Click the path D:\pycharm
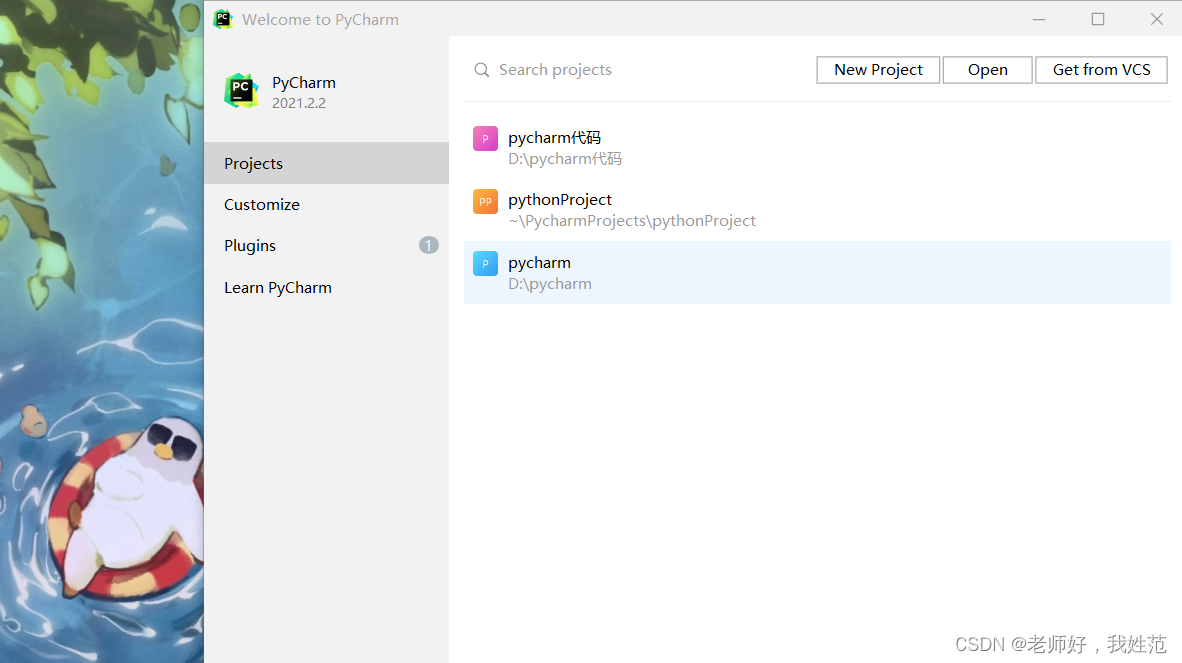Image resolution: width=1182 pixels, height=663 pixels. (550, 284)
